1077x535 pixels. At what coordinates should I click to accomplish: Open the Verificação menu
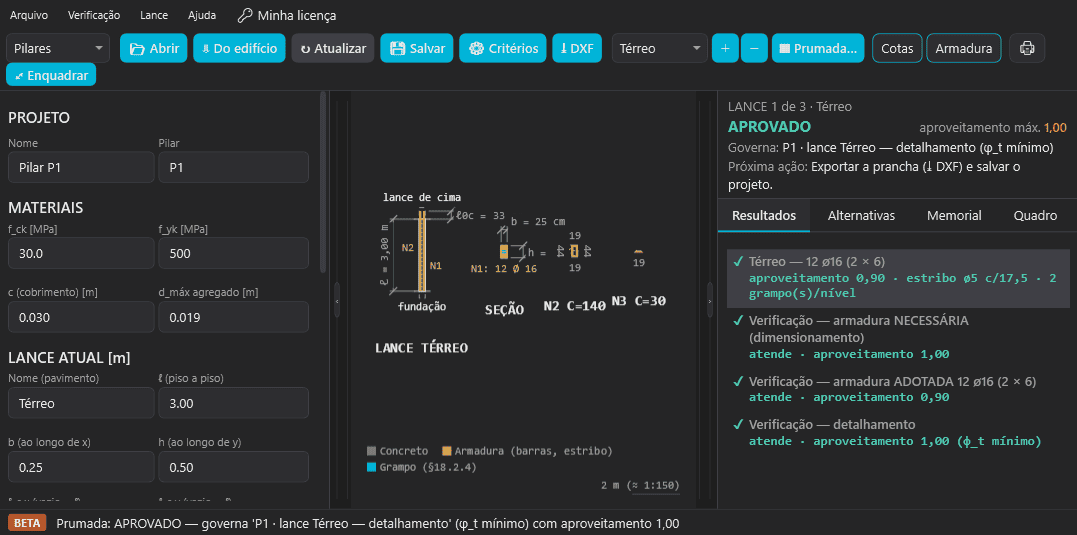[93, 15]
